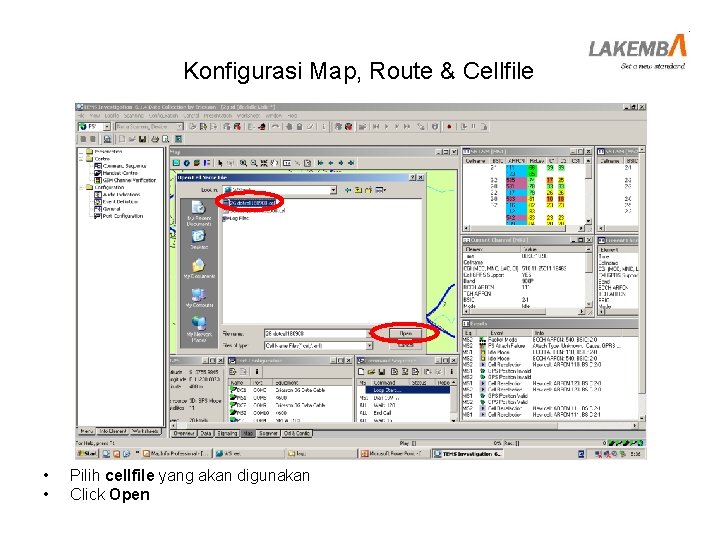The image size is (720, 540).
Task: Open the Files of type dropdown
Action: (369, 345)
